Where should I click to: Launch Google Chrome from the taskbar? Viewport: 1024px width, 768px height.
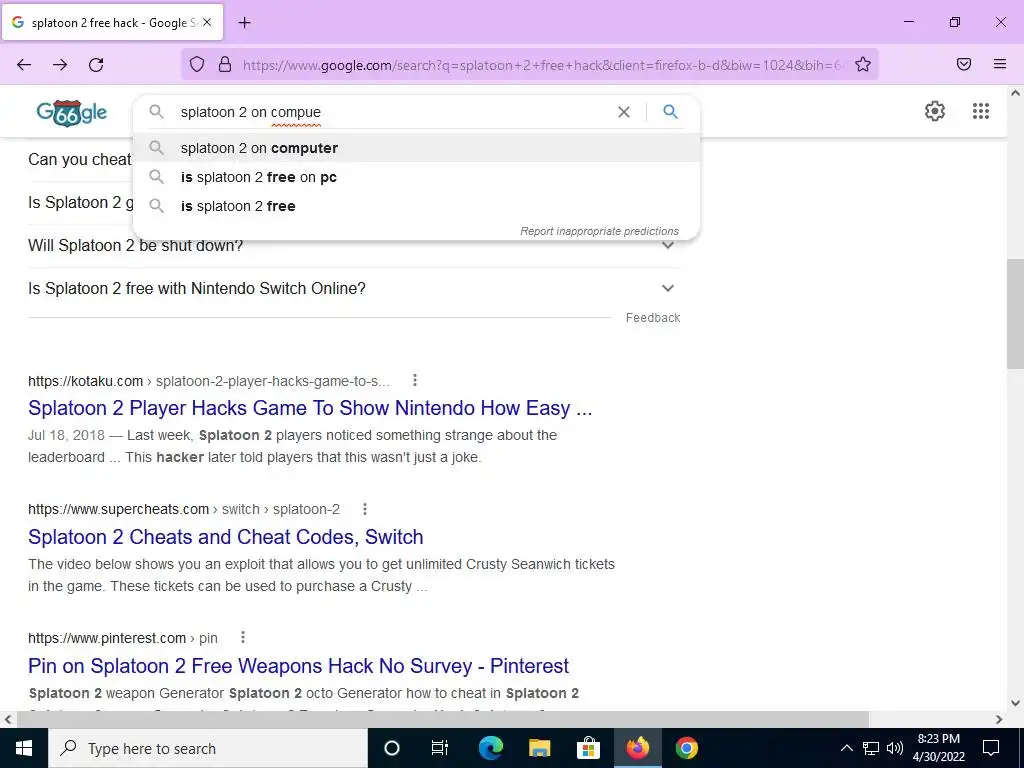point(686,748)
